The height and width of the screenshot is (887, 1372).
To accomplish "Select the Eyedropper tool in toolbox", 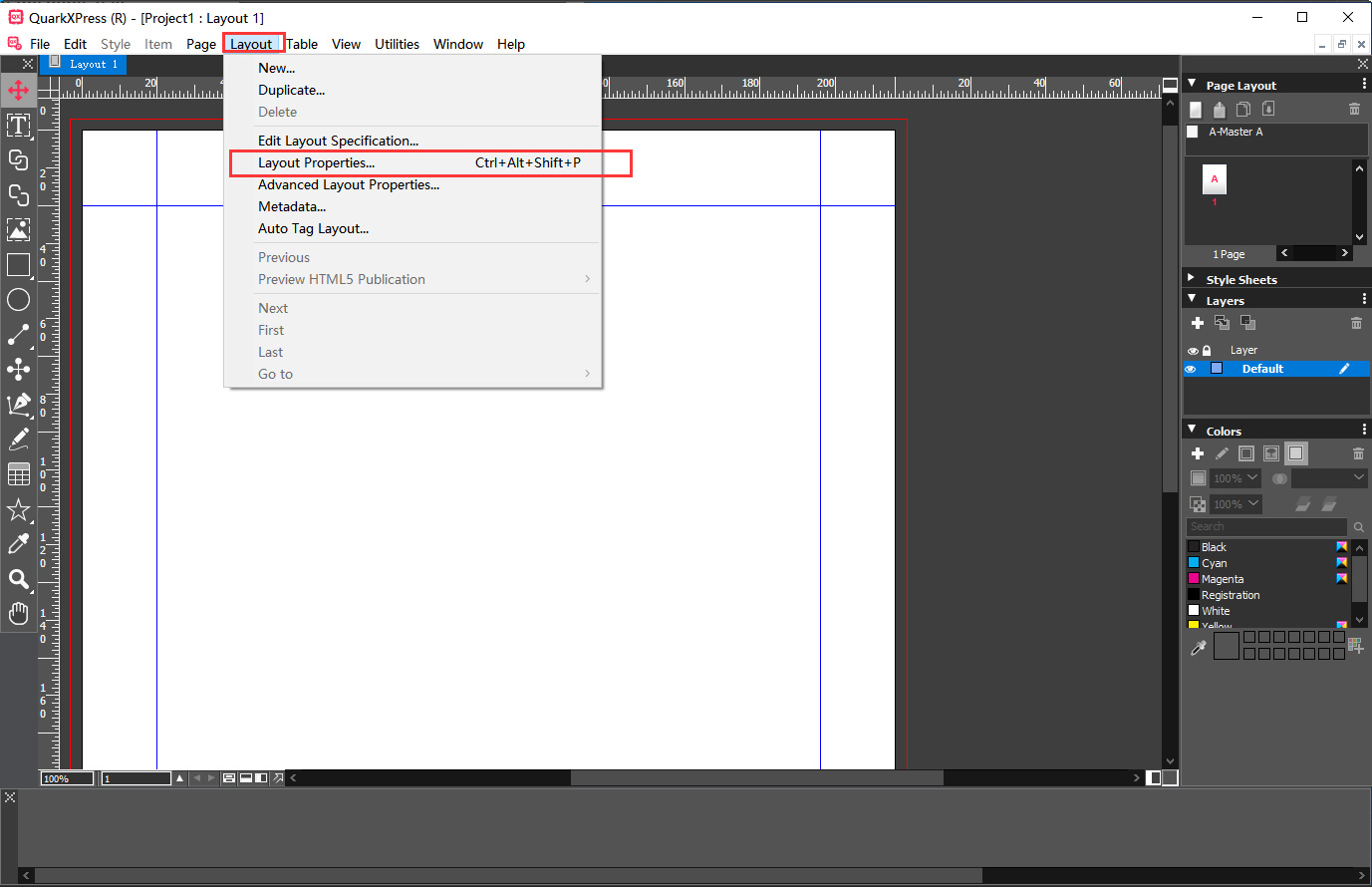I will tap(18, 543).
